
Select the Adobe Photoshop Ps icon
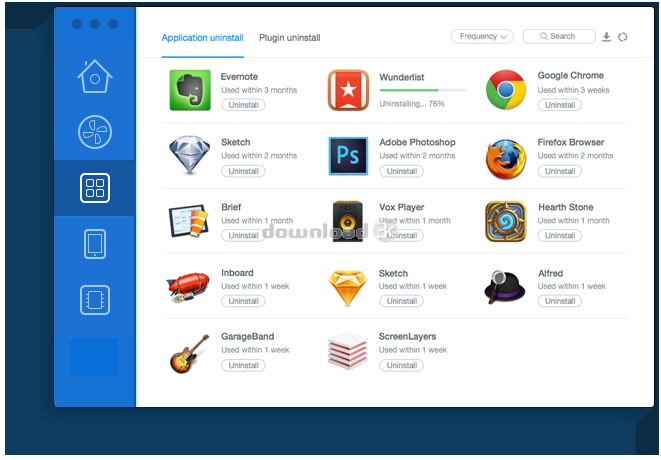pos(348,156)
